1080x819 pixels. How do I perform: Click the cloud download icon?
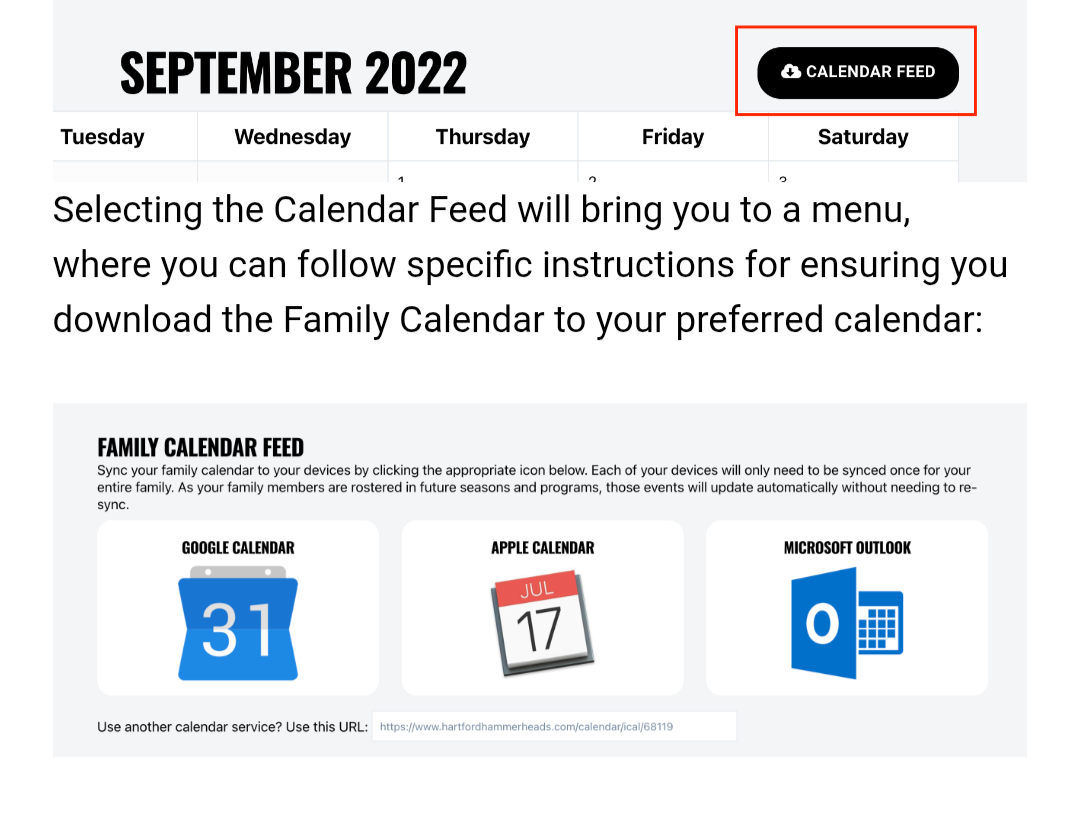point(791,71)
